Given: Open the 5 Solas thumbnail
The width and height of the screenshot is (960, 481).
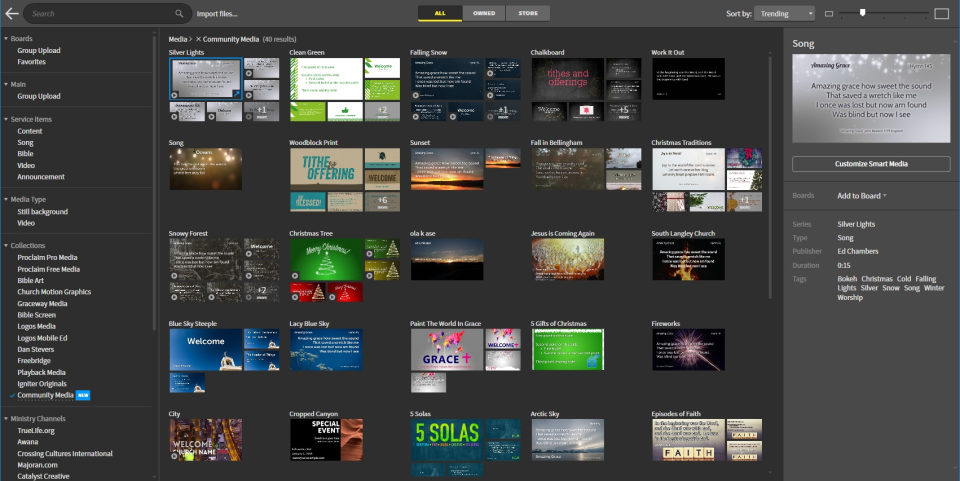Looking at the screenshot, I should tap(447, 439).
